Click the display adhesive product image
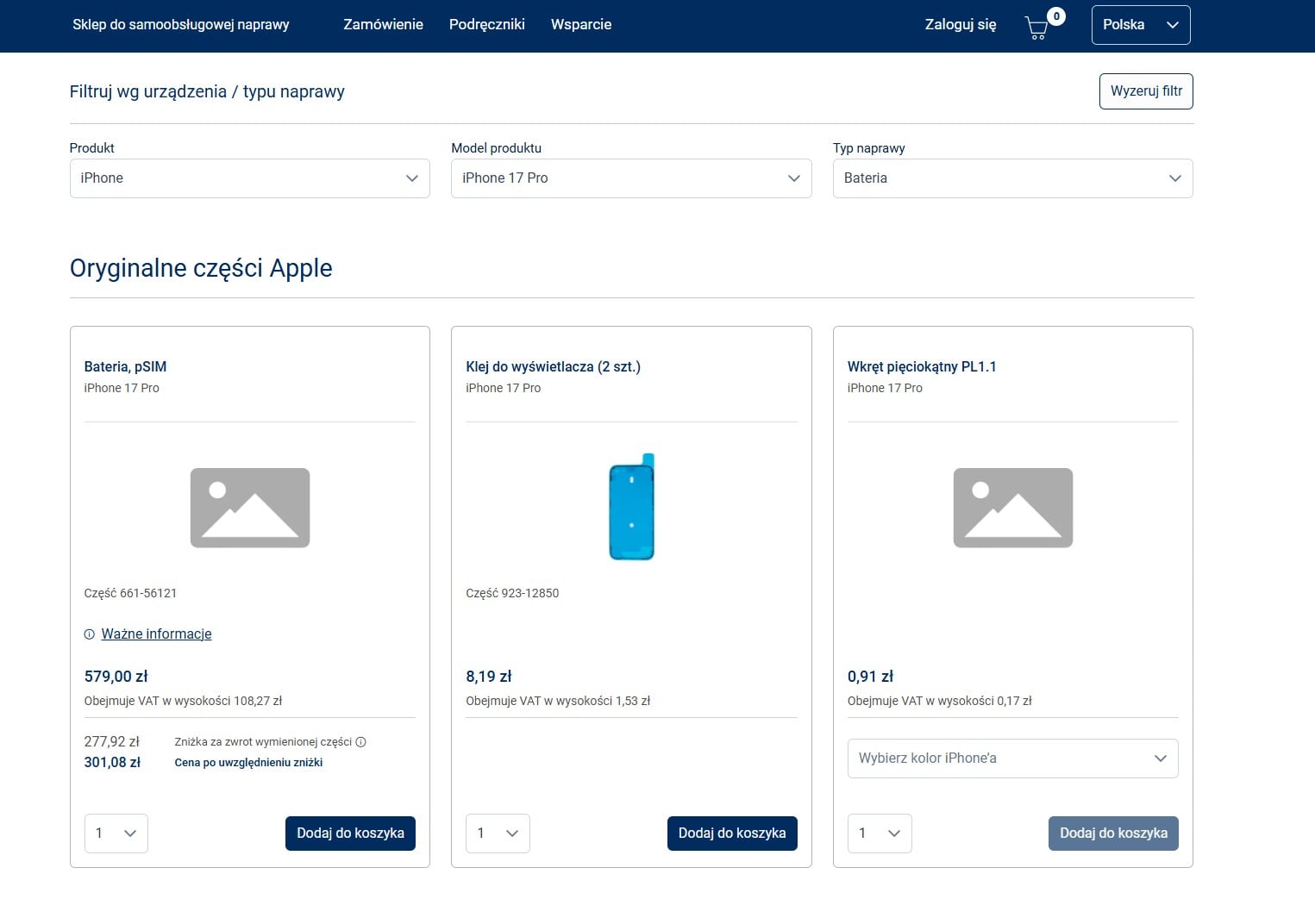The height and width of the screenshot is (924, 1315). tap(632, 508)
